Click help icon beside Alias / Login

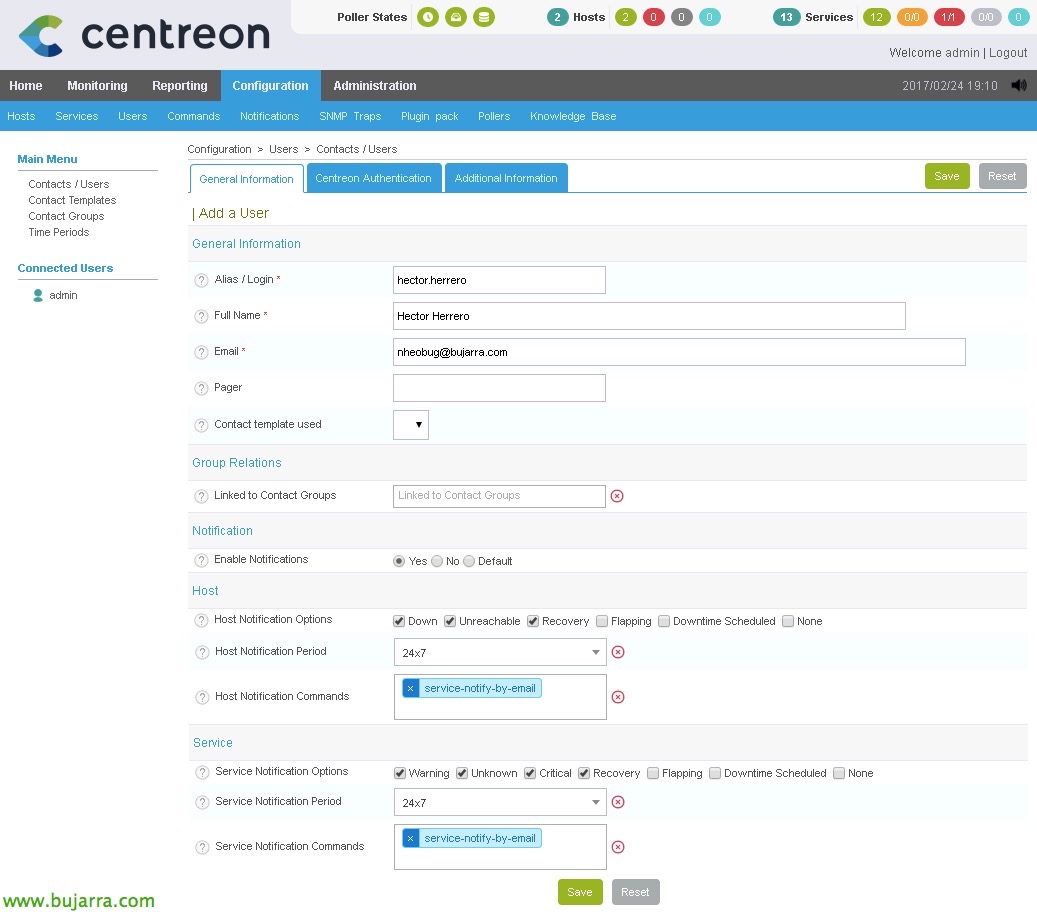201,281
